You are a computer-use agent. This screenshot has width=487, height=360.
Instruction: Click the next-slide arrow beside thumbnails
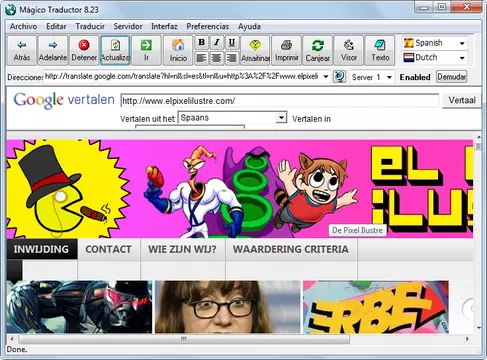pos(468,309)
